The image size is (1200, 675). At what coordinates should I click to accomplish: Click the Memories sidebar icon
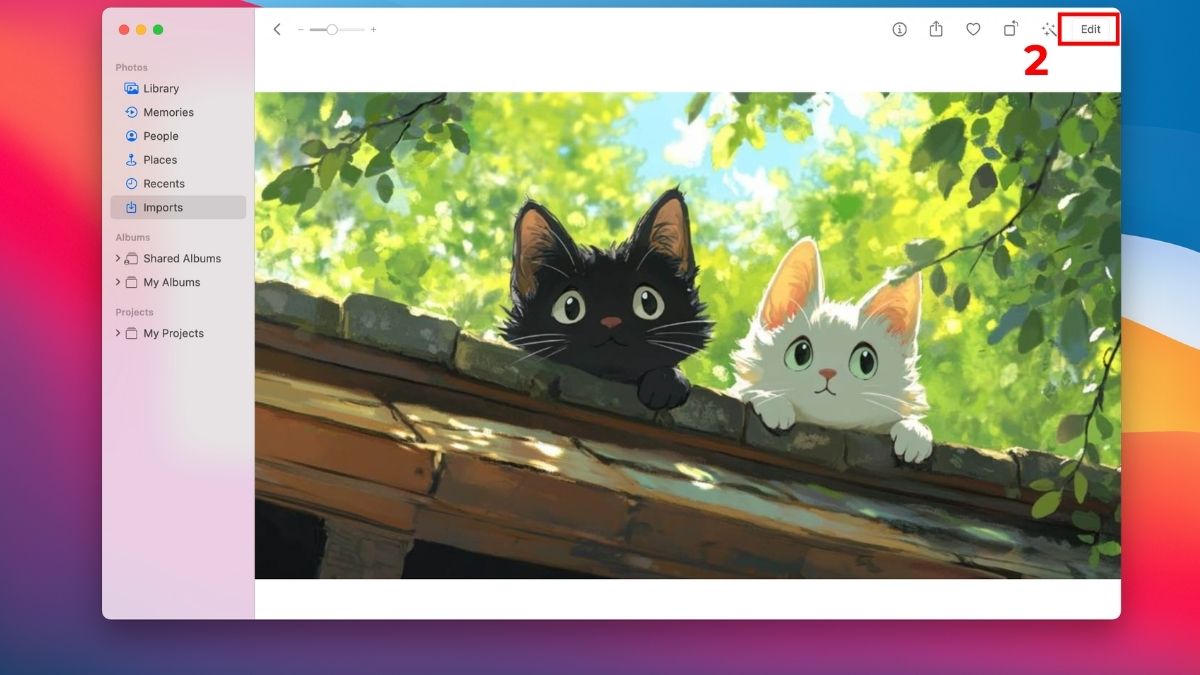click(131, 112)
